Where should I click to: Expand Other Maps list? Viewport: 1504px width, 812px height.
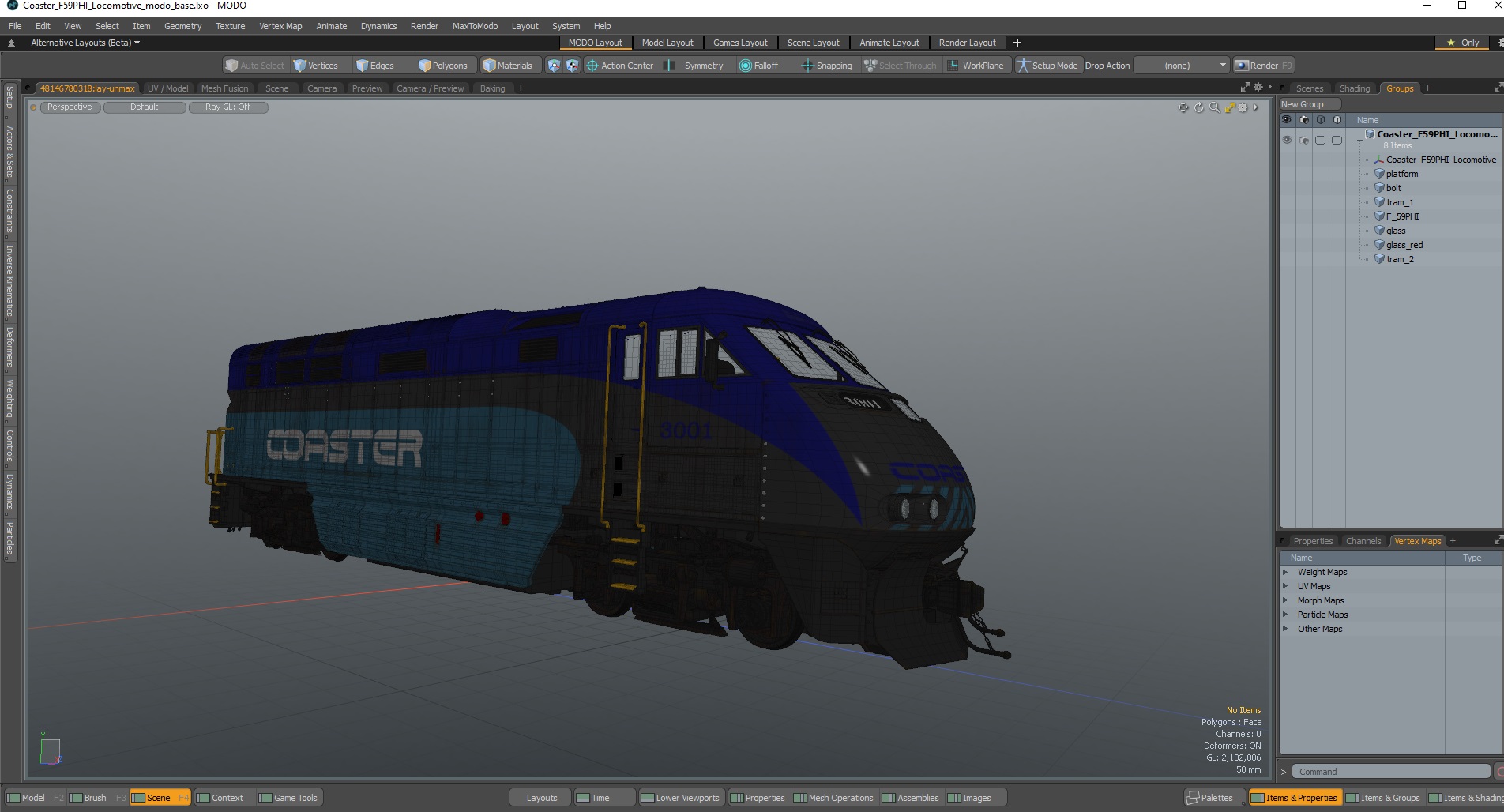(1286, 629)
